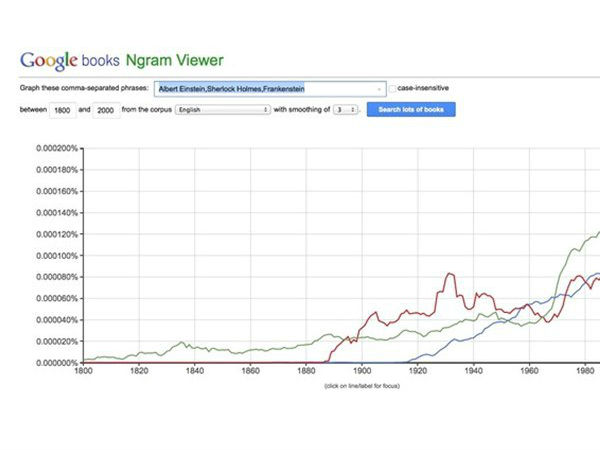Image resolution: width=600 pixels, height=450 pixels.
Task: Open the English corpus dropdown
Action: coord(221,109)
